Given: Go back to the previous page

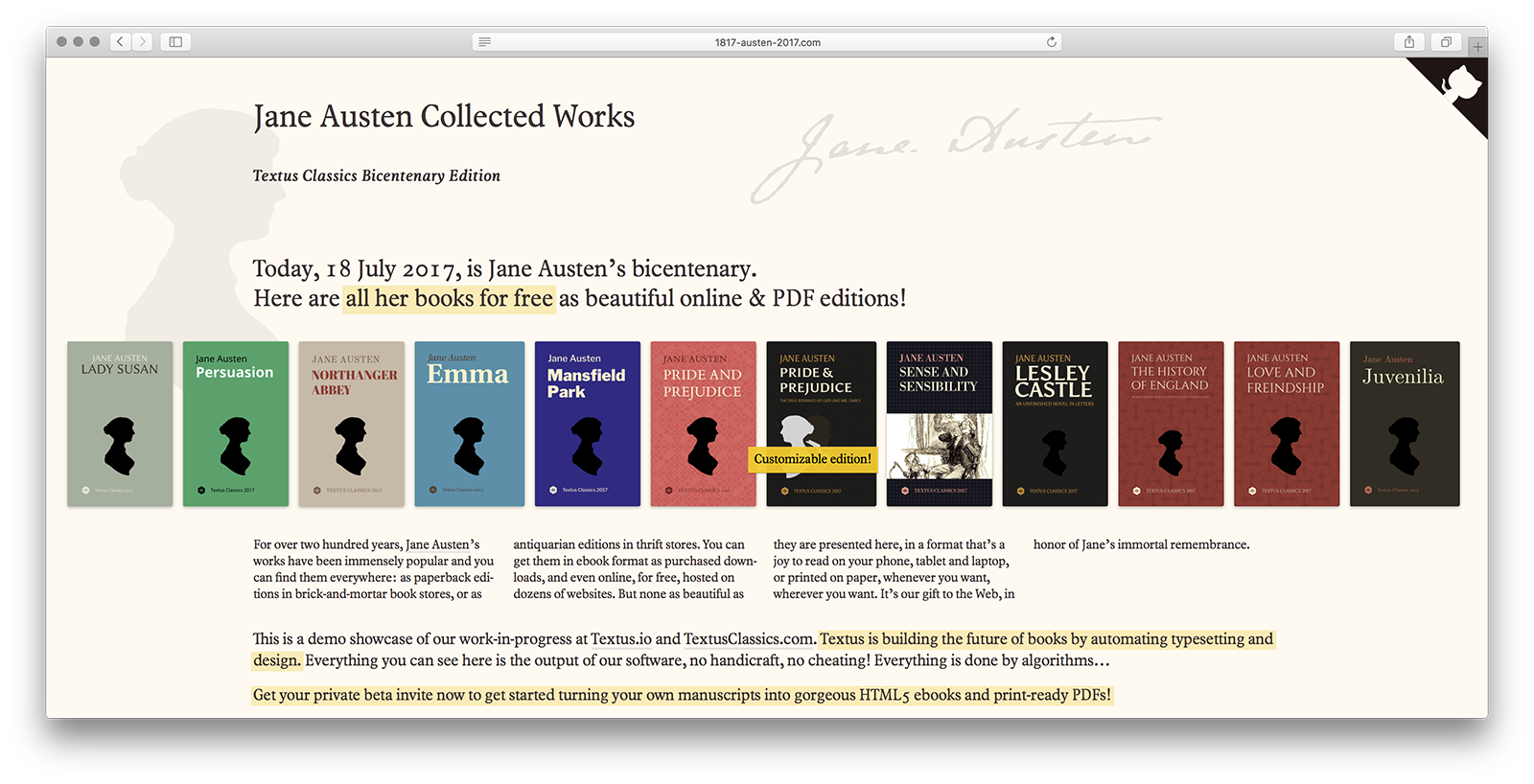Looking at the screenshot, I should click(120, 42).
